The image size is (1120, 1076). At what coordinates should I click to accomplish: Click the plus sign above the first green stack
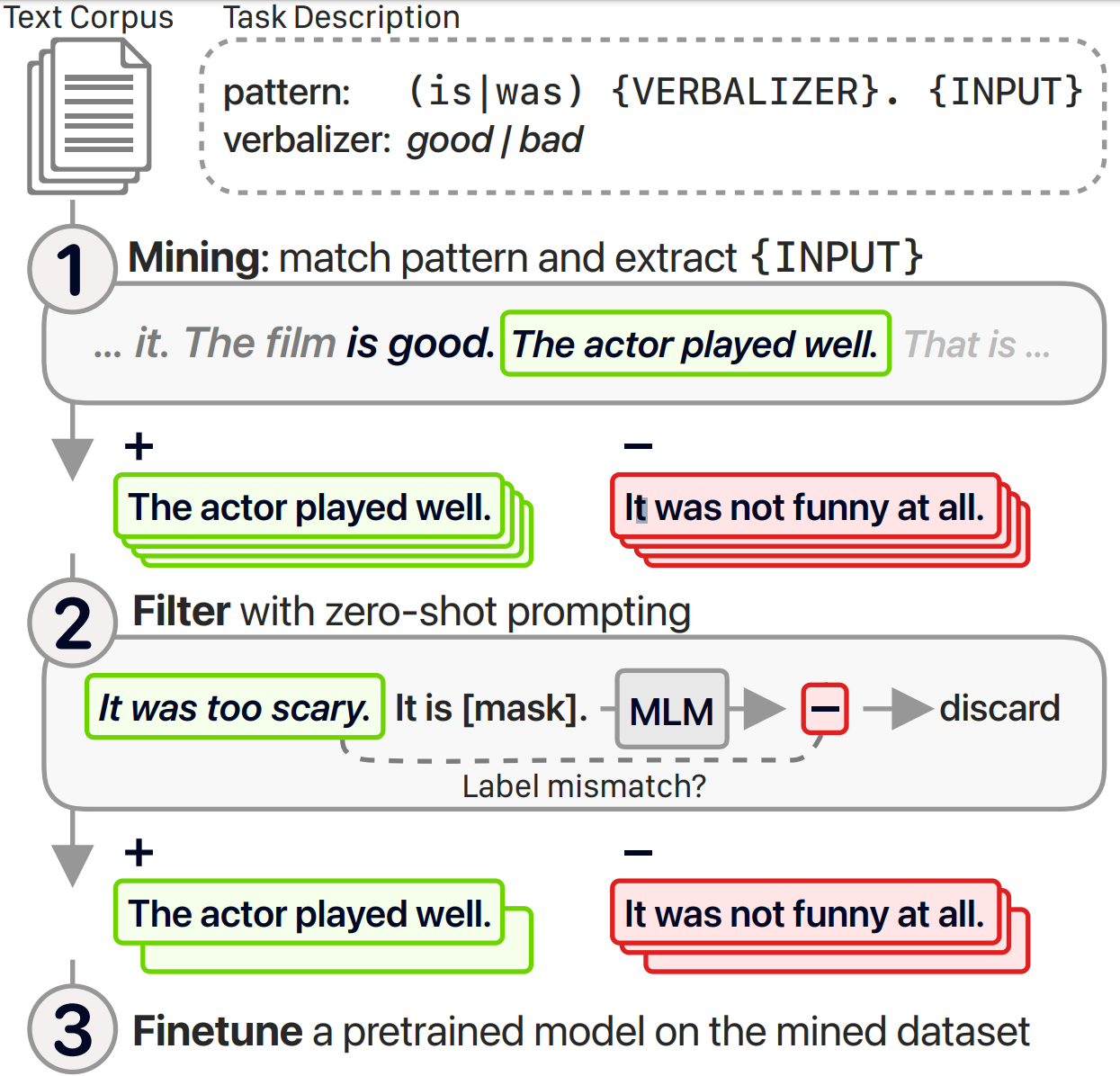pos(139,445)
